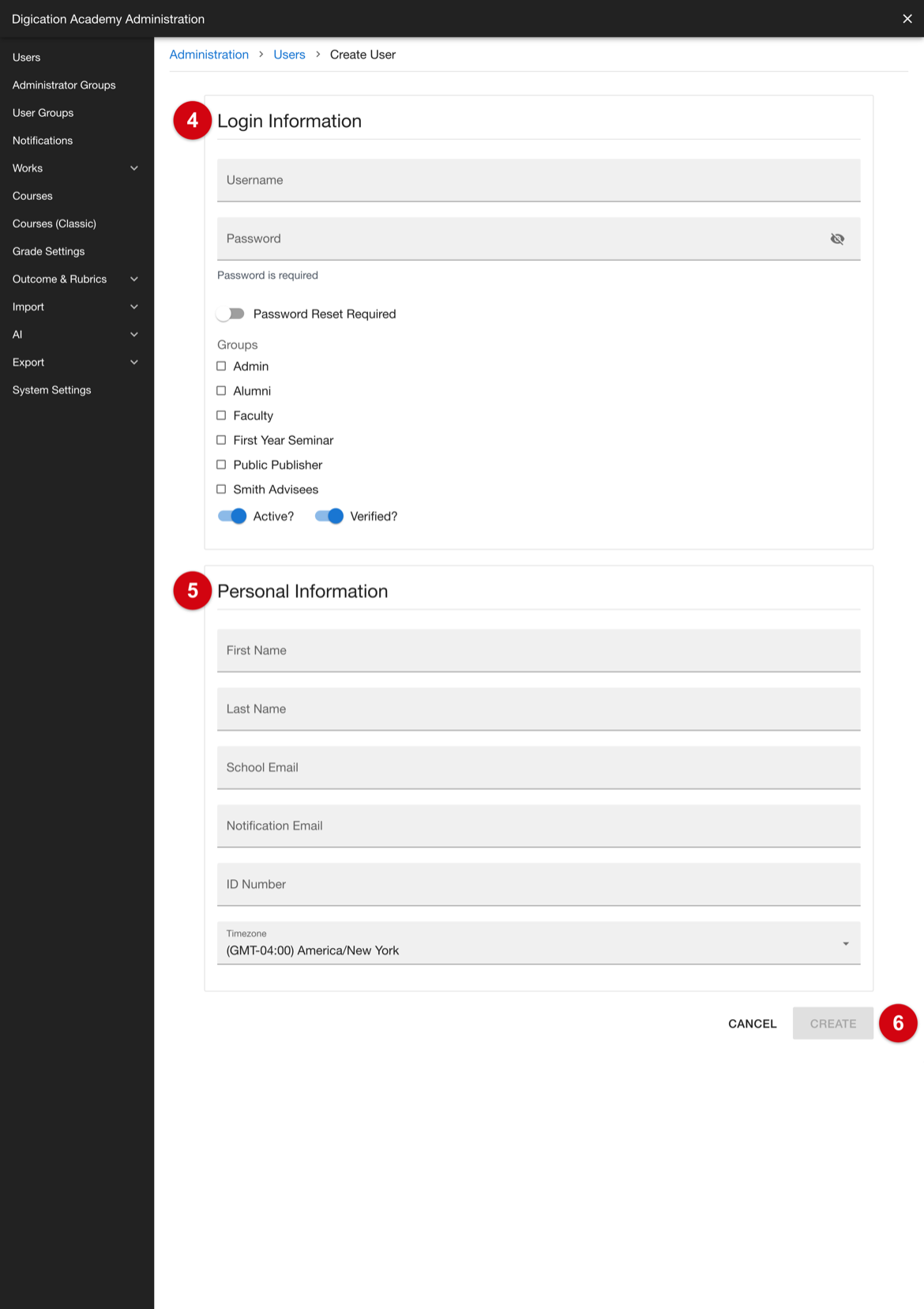Expand the Outcome & Rubrics section
Viewport: 924px width, 1309px height.
(x=77, y=279)
